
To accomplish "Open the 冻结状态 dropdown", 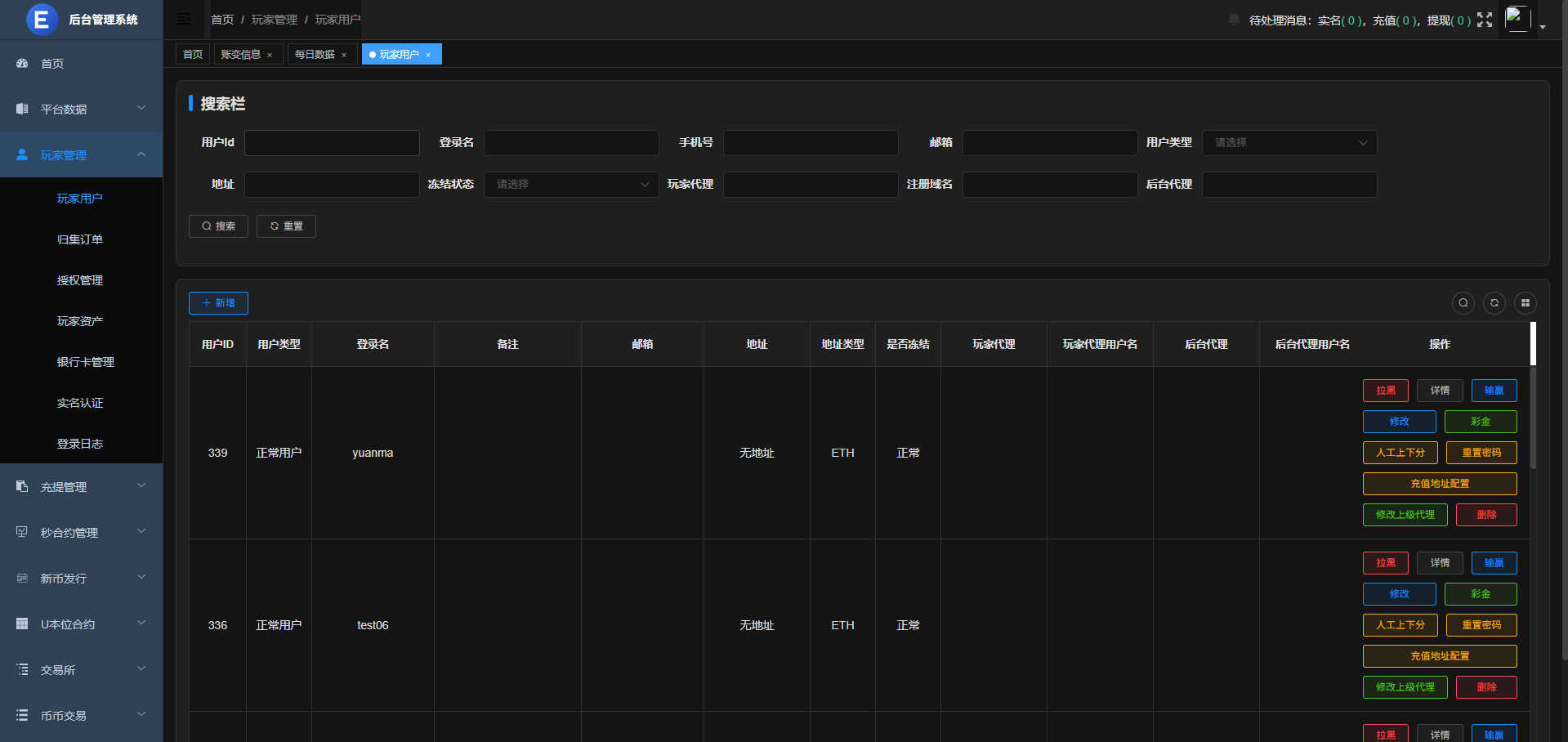I will tap(571, 185).
